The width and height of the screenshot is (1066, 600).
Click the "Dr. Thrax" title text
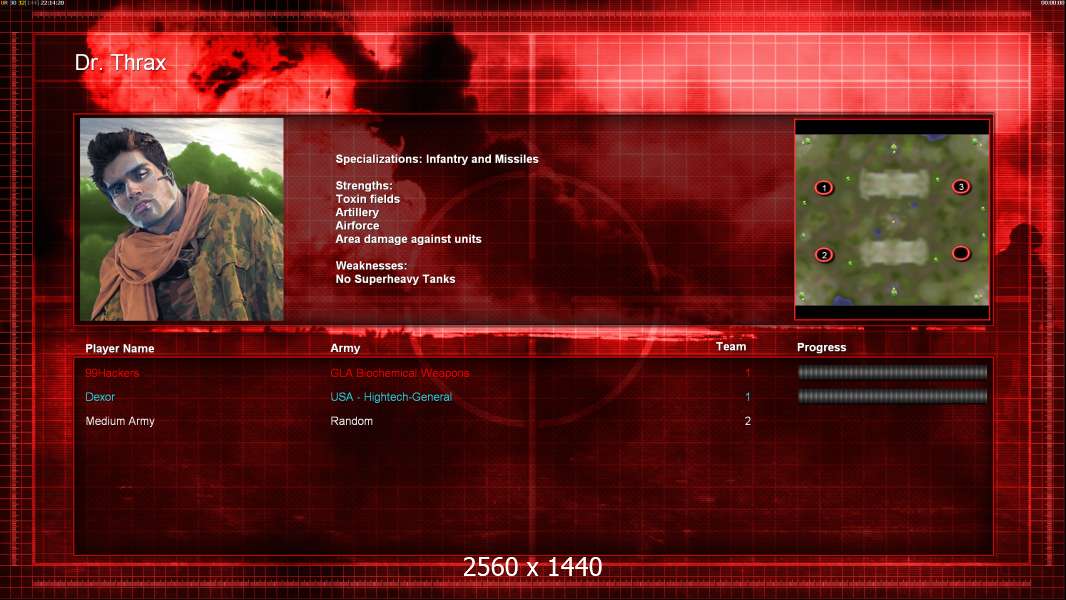[x=120, y=63]
